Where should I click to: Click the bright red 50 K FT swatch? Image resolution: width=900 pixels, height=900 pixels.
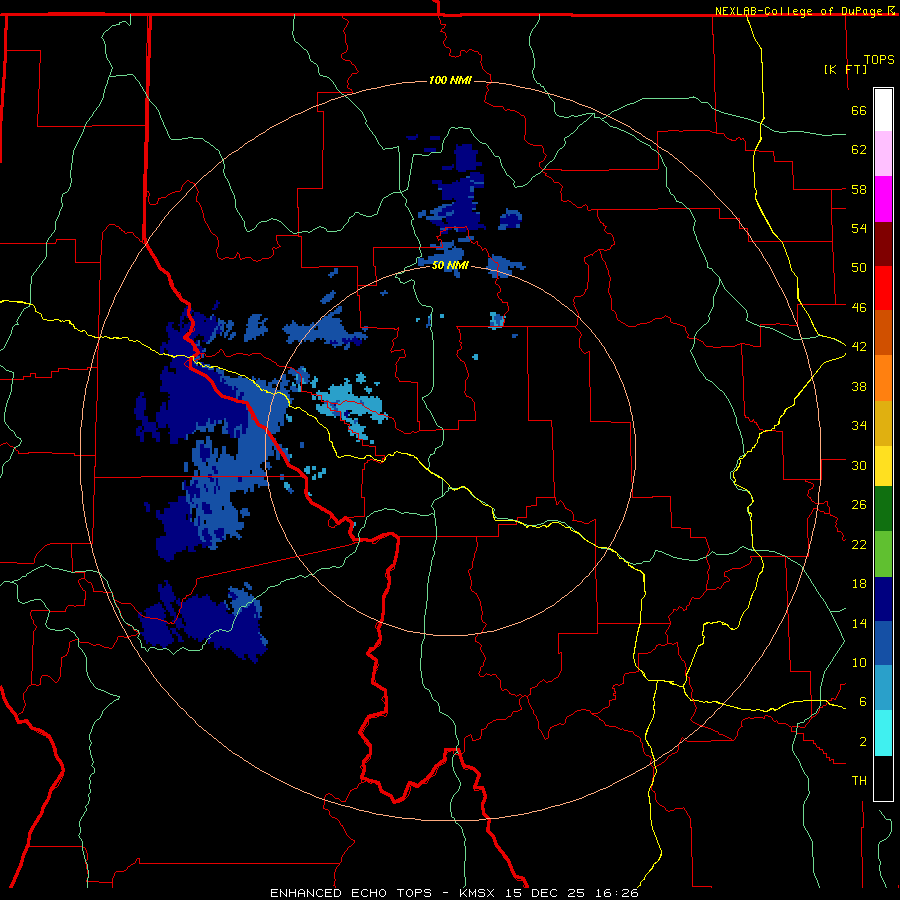883,288
